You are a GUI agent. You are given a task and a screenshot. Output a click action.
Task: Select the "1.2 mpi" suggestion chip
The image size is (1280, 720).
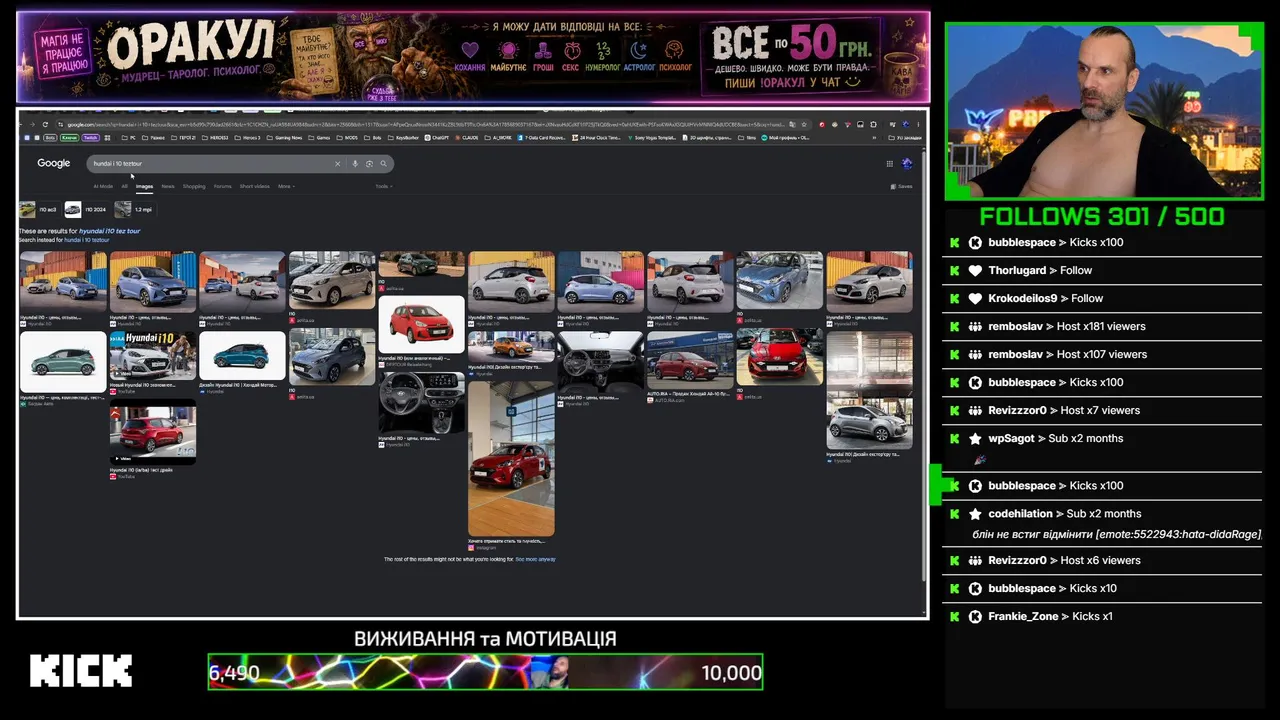point(134,209)
